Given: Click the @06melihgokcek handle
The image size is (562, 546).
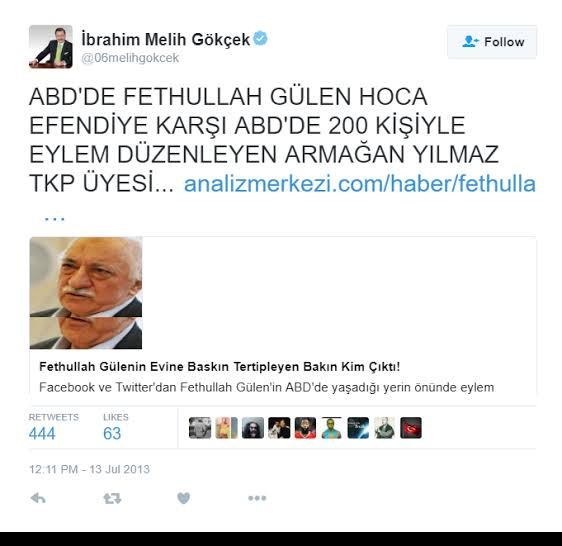Looking at the screenshot, I should point(130,58).
